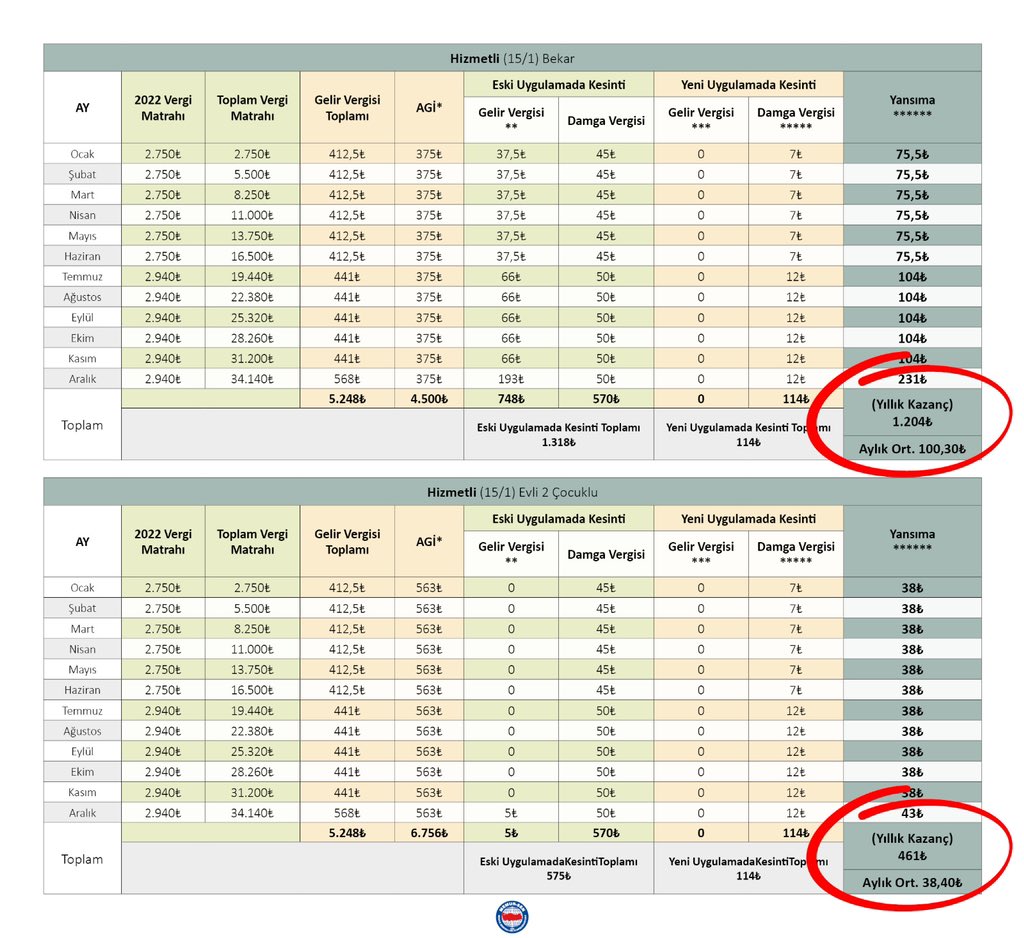Click the Toplam cell of the first table
Image resolution: width=1024 pixels, height=938 pixels.
(81, 425)
